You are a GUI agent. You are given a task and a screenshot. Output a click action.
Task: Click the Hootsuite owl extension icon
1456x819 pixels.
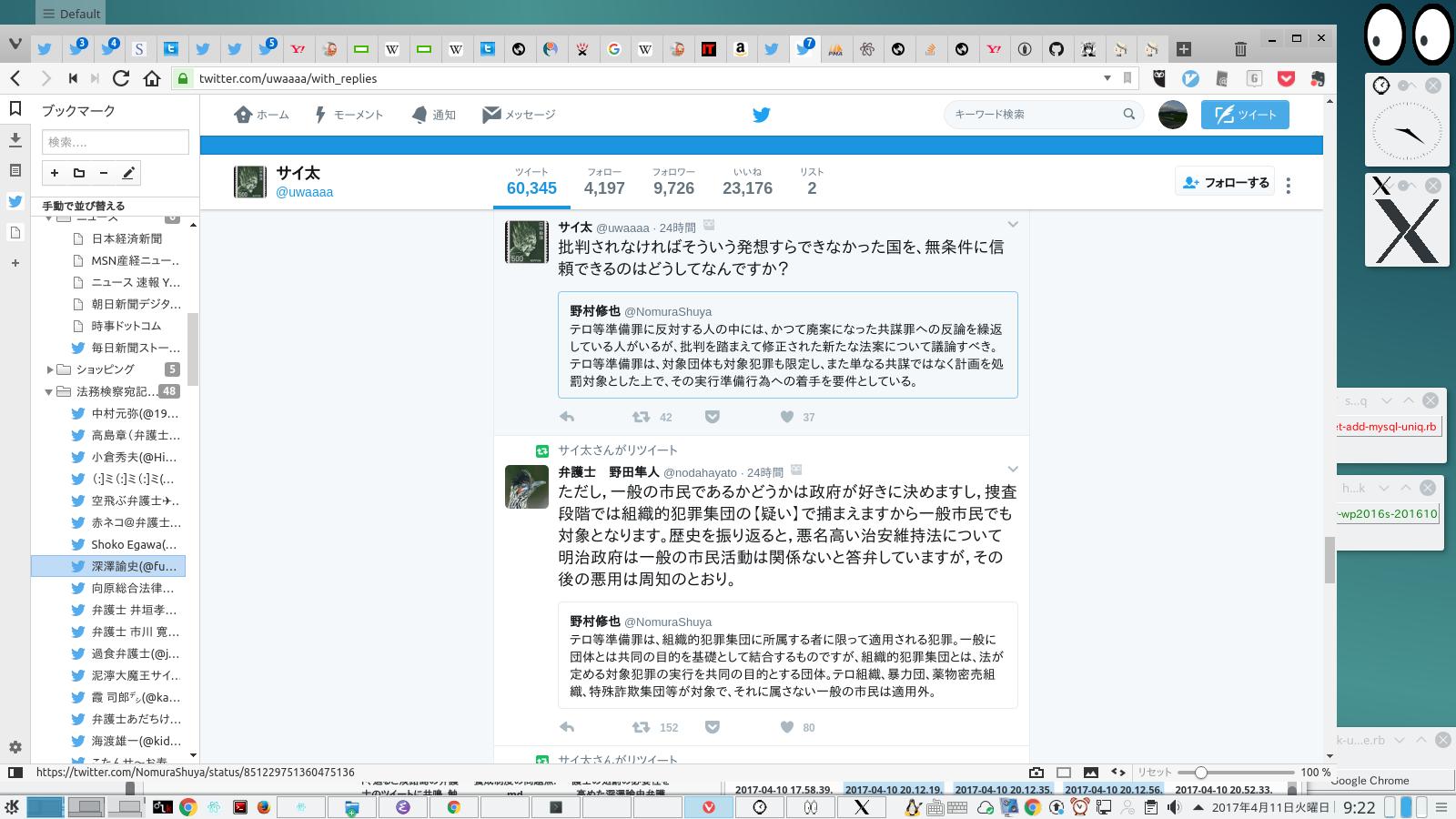click(x=1159, y=79)
